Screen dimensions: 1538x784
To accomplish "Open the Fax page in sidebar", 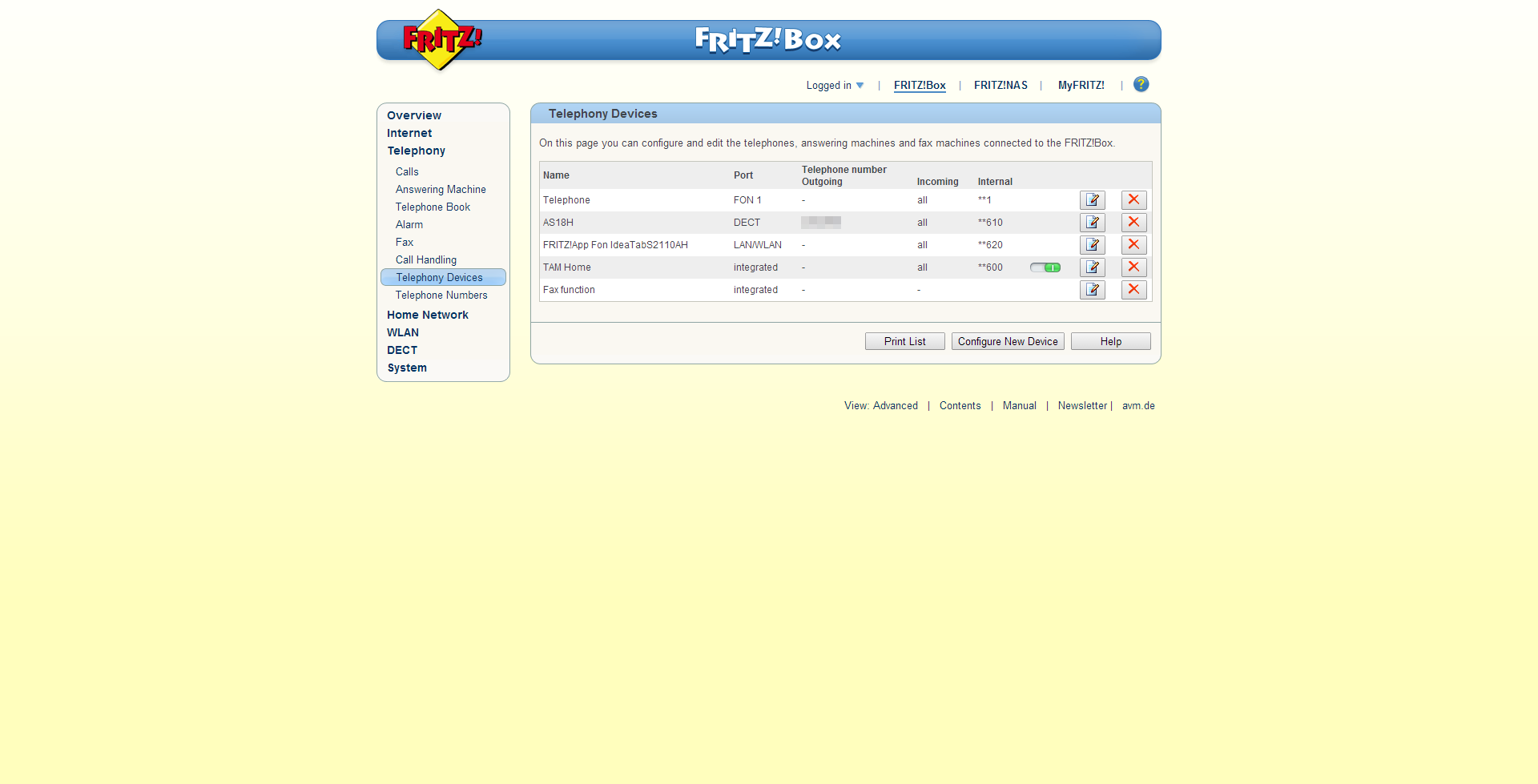I will 405,242.
